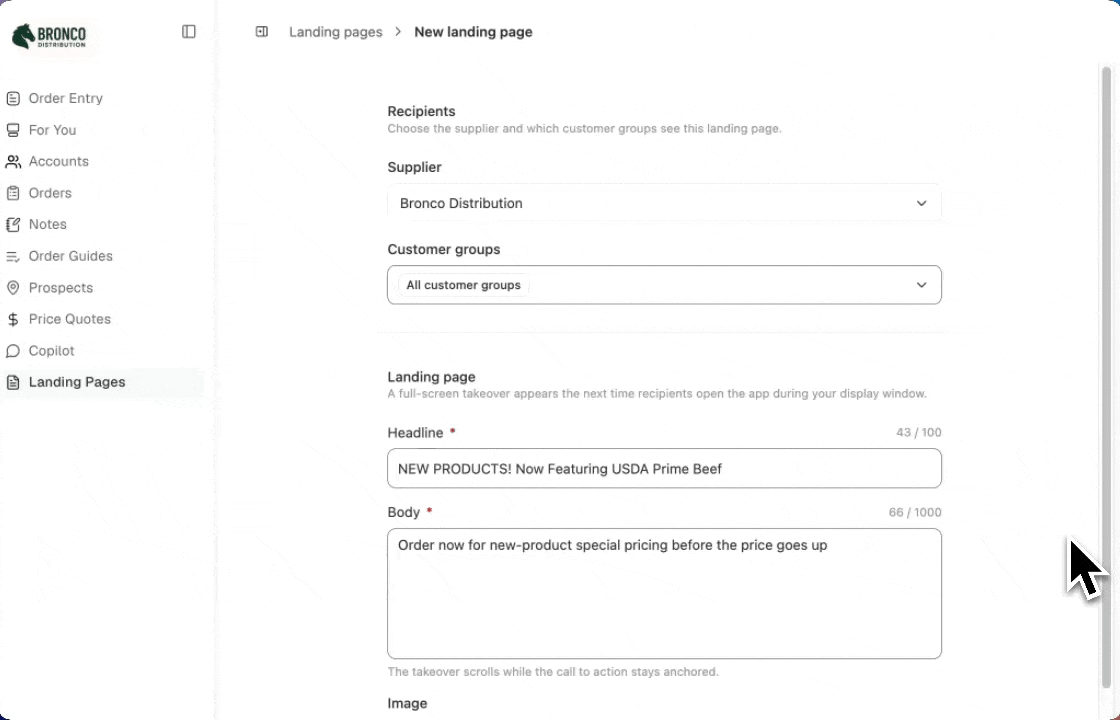This screenshot has width=1120, height=720.
Task: Click the page vertical scrollbar
Action: click(1106, 379)
